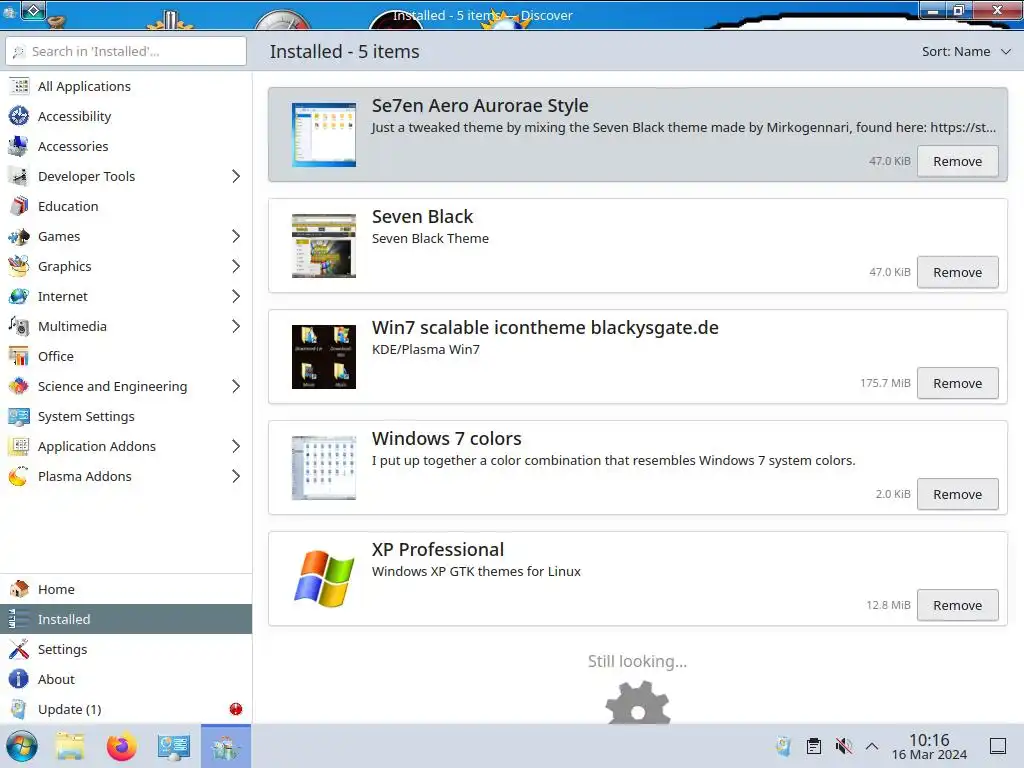Click the red update notification badge

[236, 709]
